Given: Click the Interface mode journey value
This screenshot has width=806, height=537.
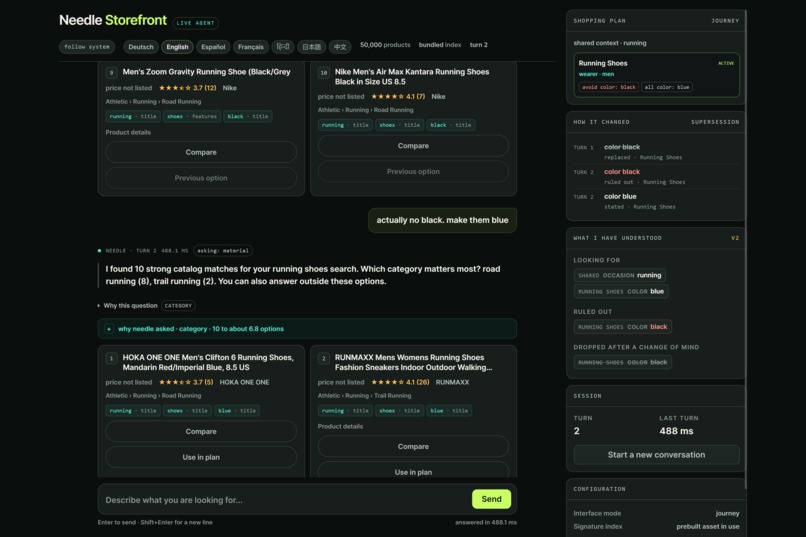Looking at the screenshot, I should (x=727, y=513).
